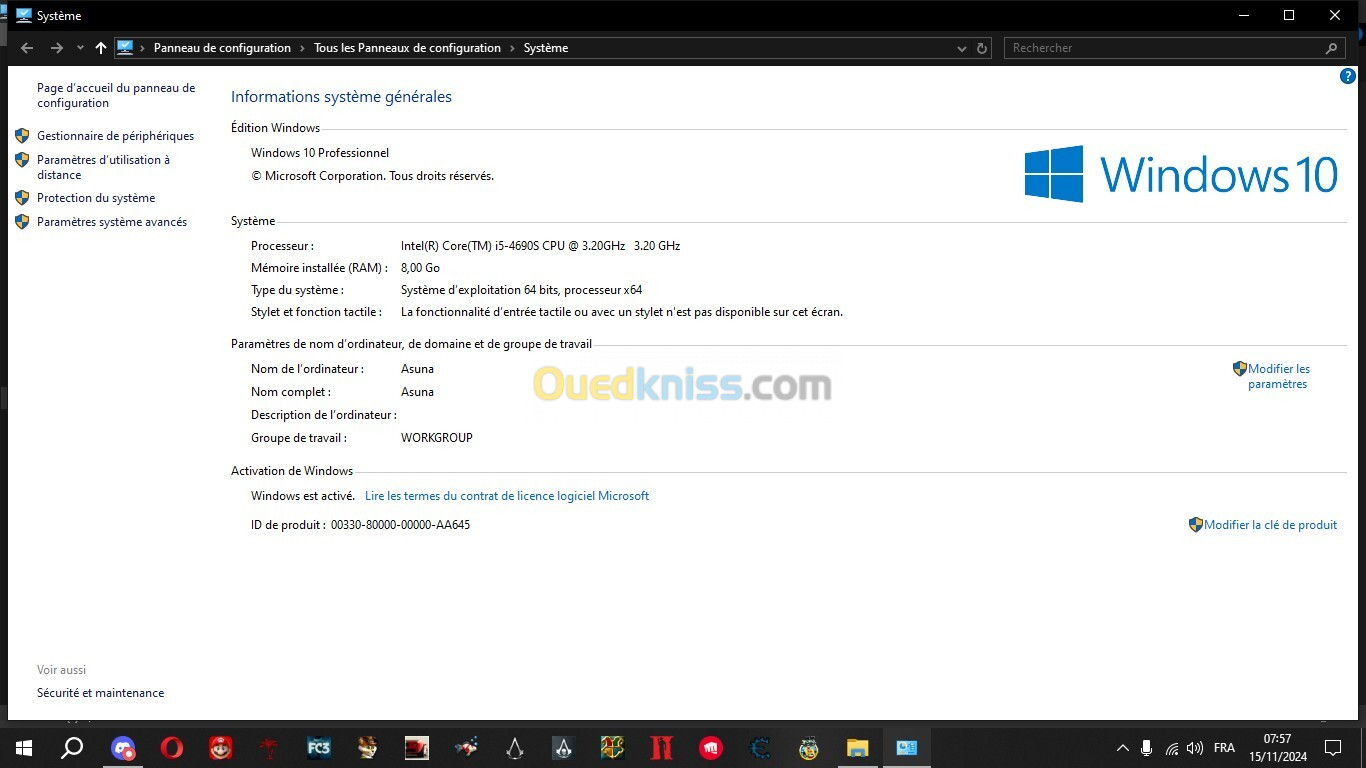Launch the dark square Assassin's Creed icon

click(564, 747)
